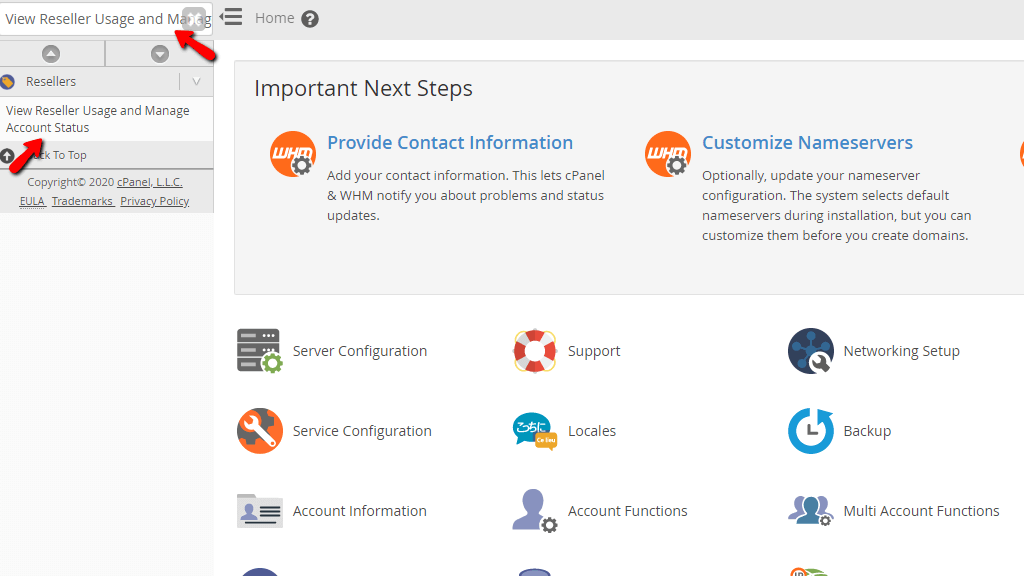Open the help question mark icon

click(310, 19)
